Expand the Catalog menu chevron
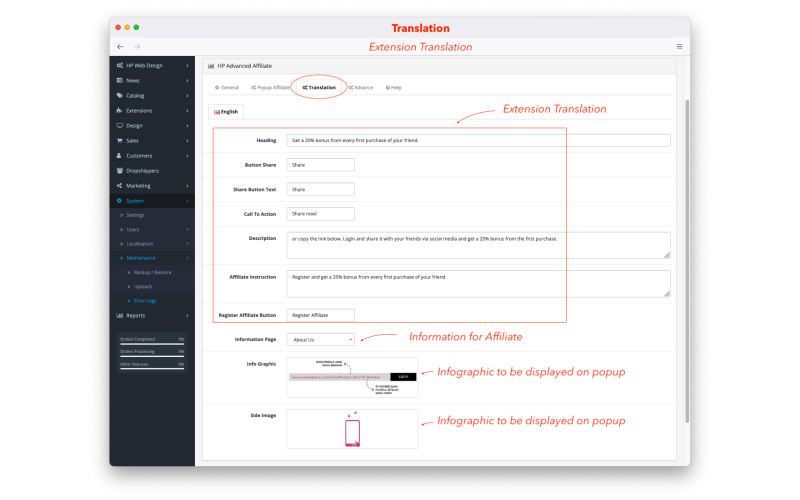Image resolution: width=800 pixels, height=500 pixels. [x=187, y=95]
